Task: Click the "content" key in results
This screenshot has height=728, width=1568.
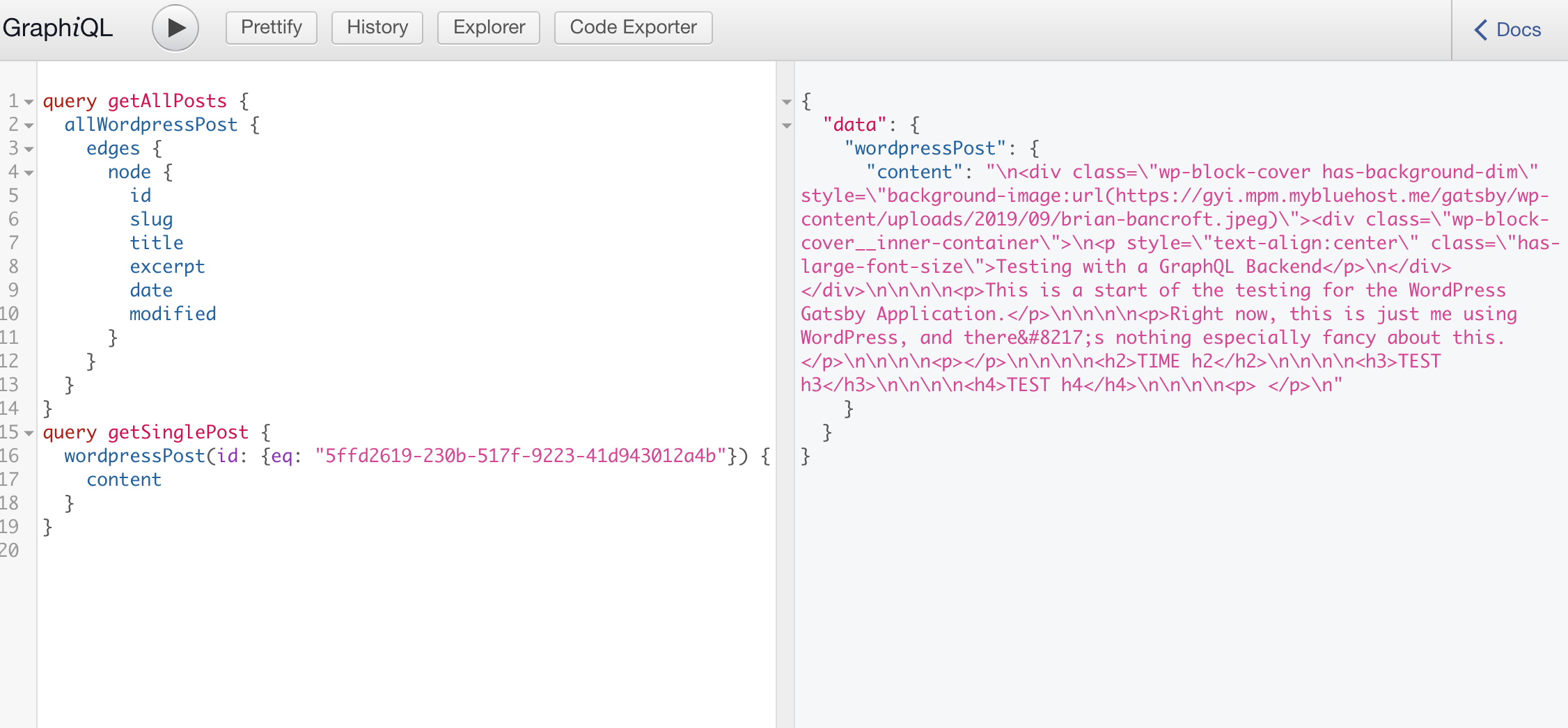Action: [914, 172]
